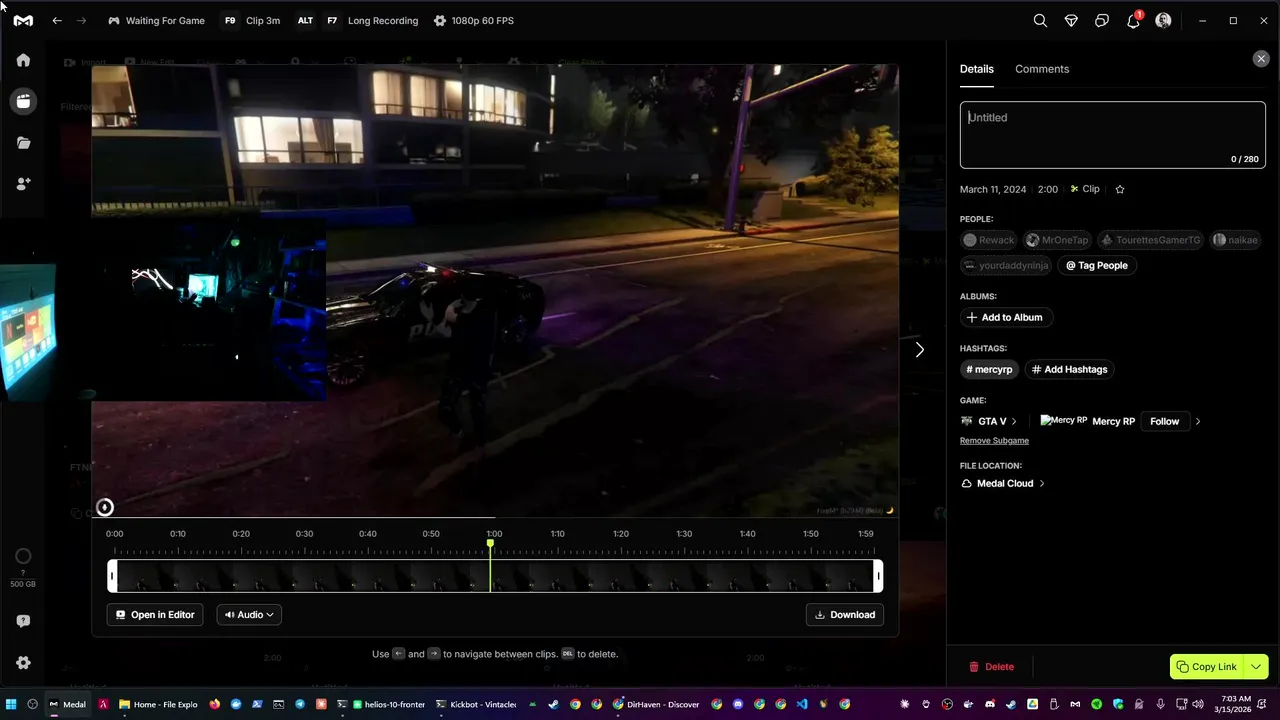Click the Waiting For Game status

156,20
